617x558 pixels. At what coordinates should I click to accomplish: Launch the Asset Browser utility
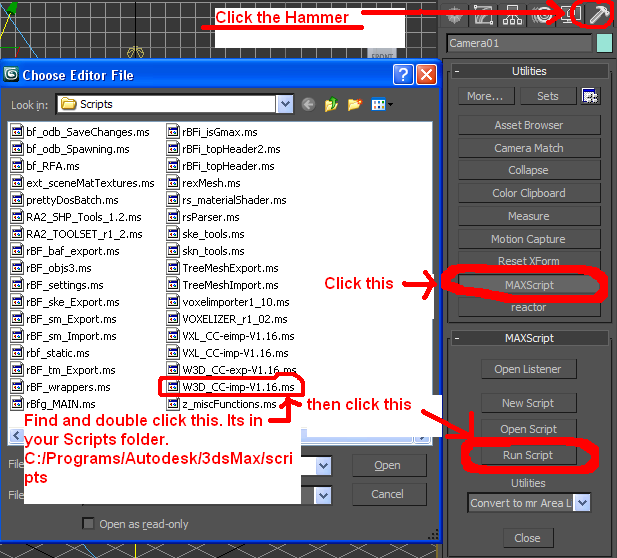pos(529,125)
